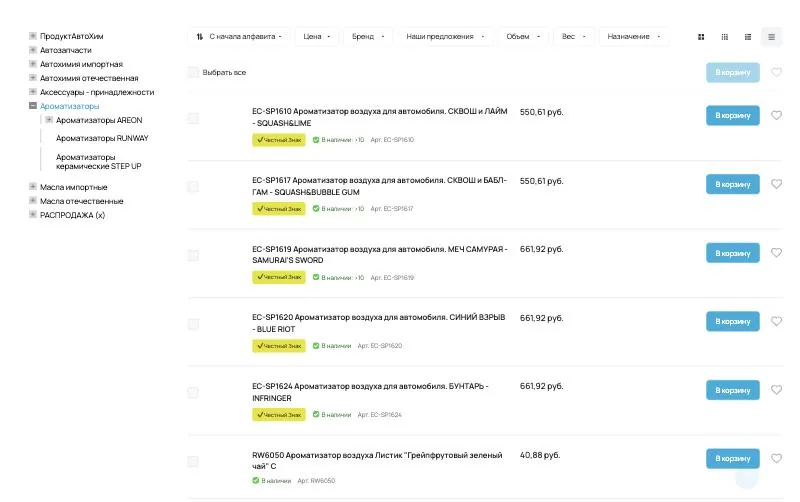This screenshot has height=502, width=800.
Task: Favorite EC-SP1620 BLUE RIOT heart icon
Action: pos(776,321)
